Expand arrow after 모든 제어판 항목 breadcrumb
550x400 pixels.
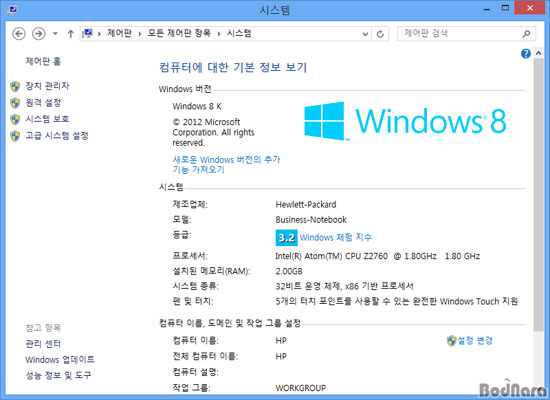[x=219, y=34]
